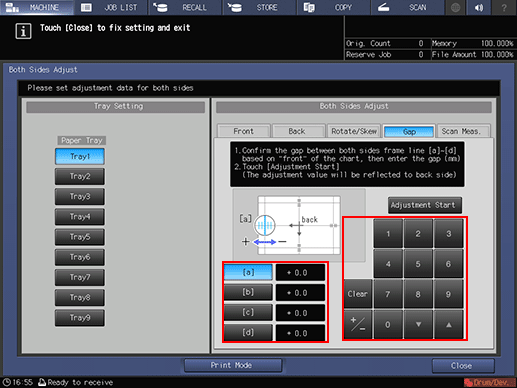This screenshot has height=388, width=517.
Task: Tap the info icon beside the message
Action: coord(23,31)
